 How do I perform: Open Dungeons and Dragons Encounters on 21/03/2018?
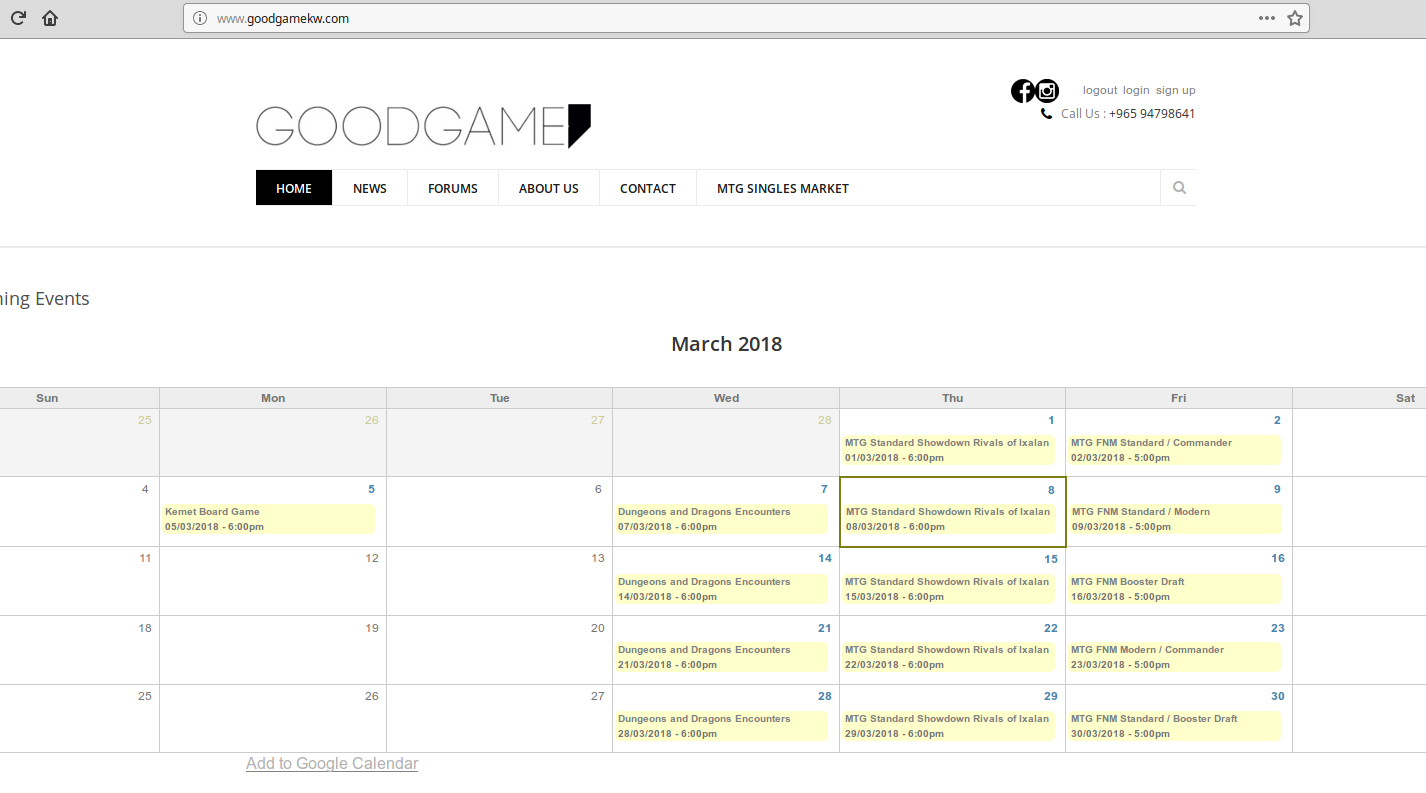click(x=721, y=656)
